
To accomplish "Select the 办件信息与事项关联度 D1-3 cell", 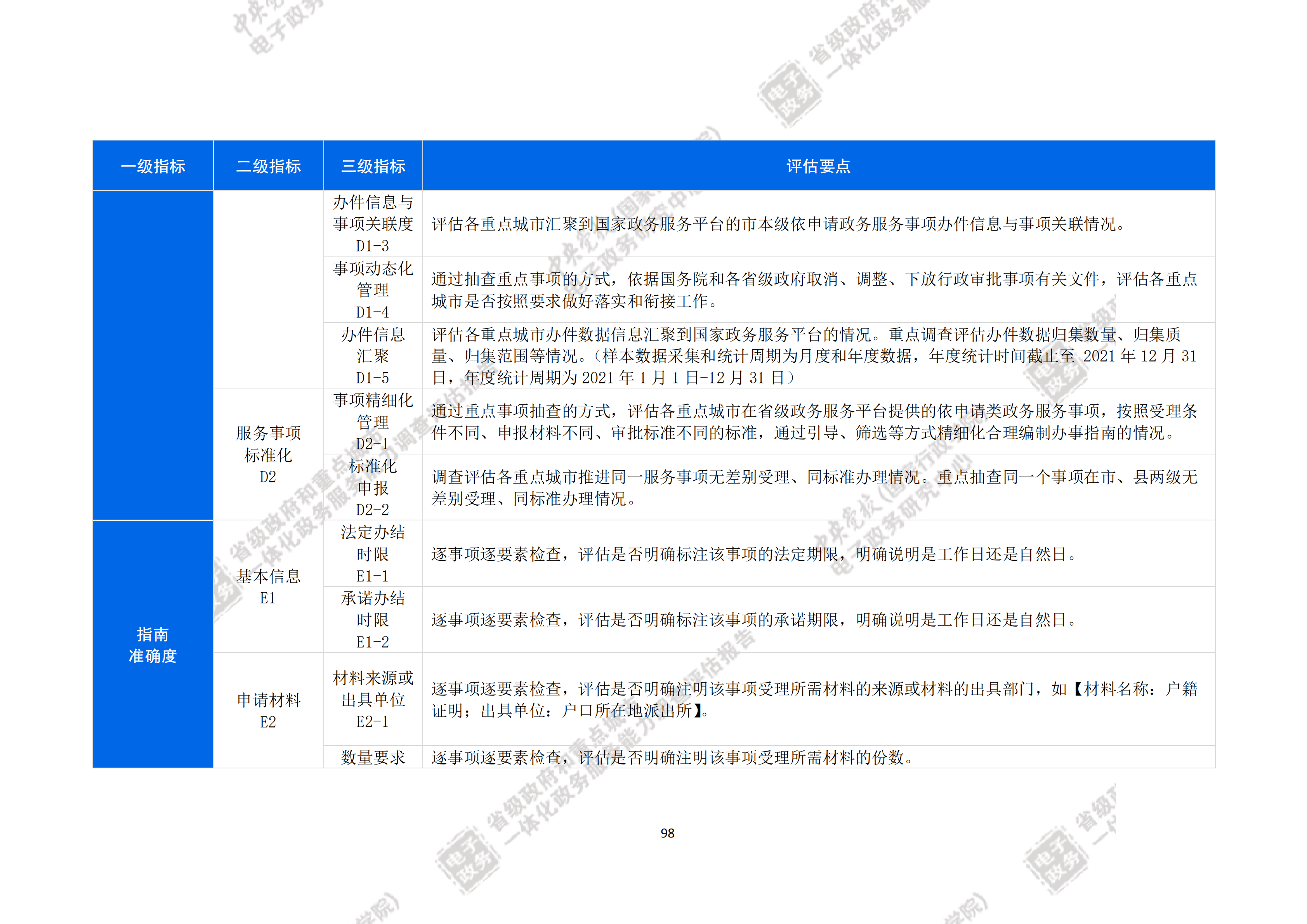I will click(x=373, y=224).
